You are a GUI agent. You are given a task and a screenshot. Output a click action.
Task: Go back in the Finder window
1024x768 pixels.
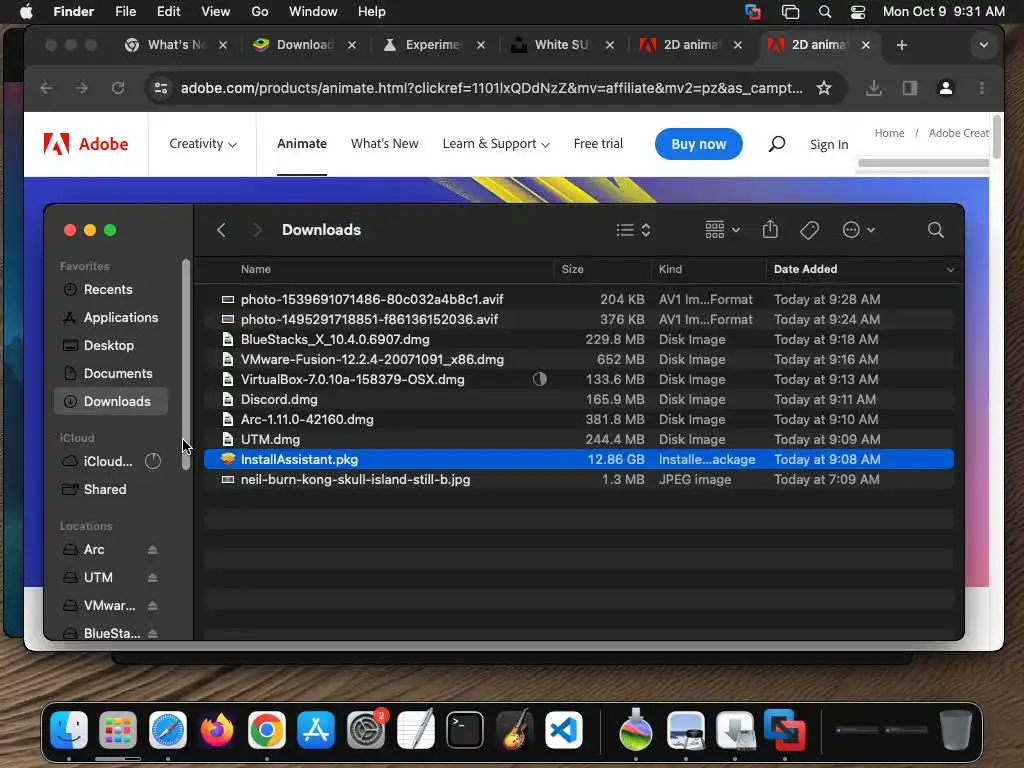point(221,230)
